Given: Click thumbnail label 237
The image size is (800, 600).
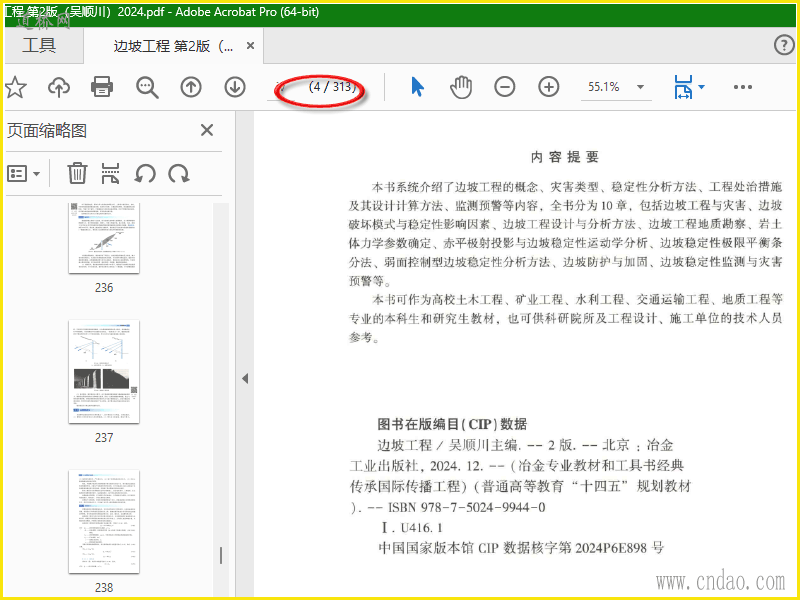Looking at the screenshot, I should tap(104, 438).
